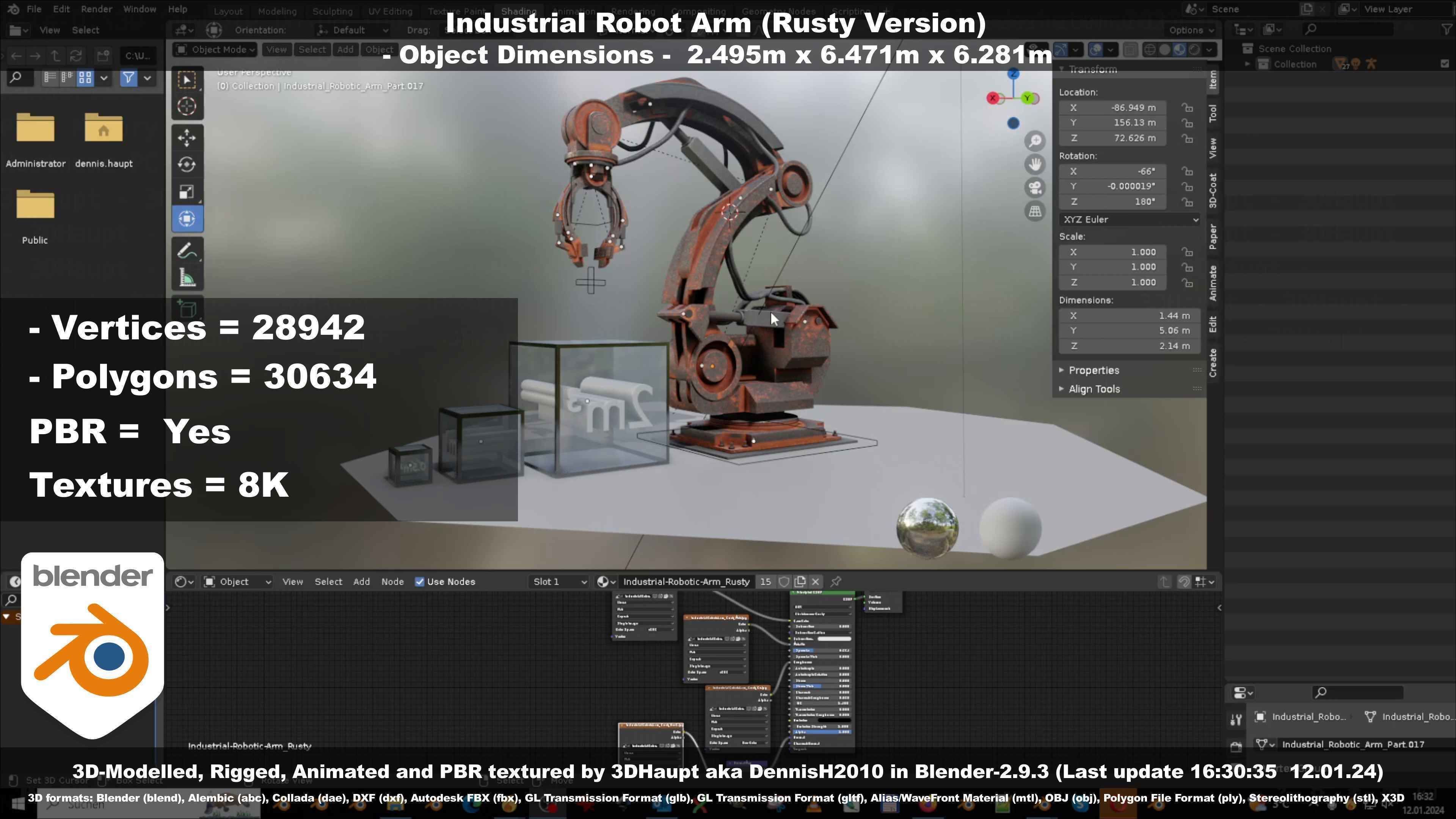Toggle Collection exclude checkbox in outliner
The height and width of the screenshot is (819, 1456).
[x=1445, y=64]
